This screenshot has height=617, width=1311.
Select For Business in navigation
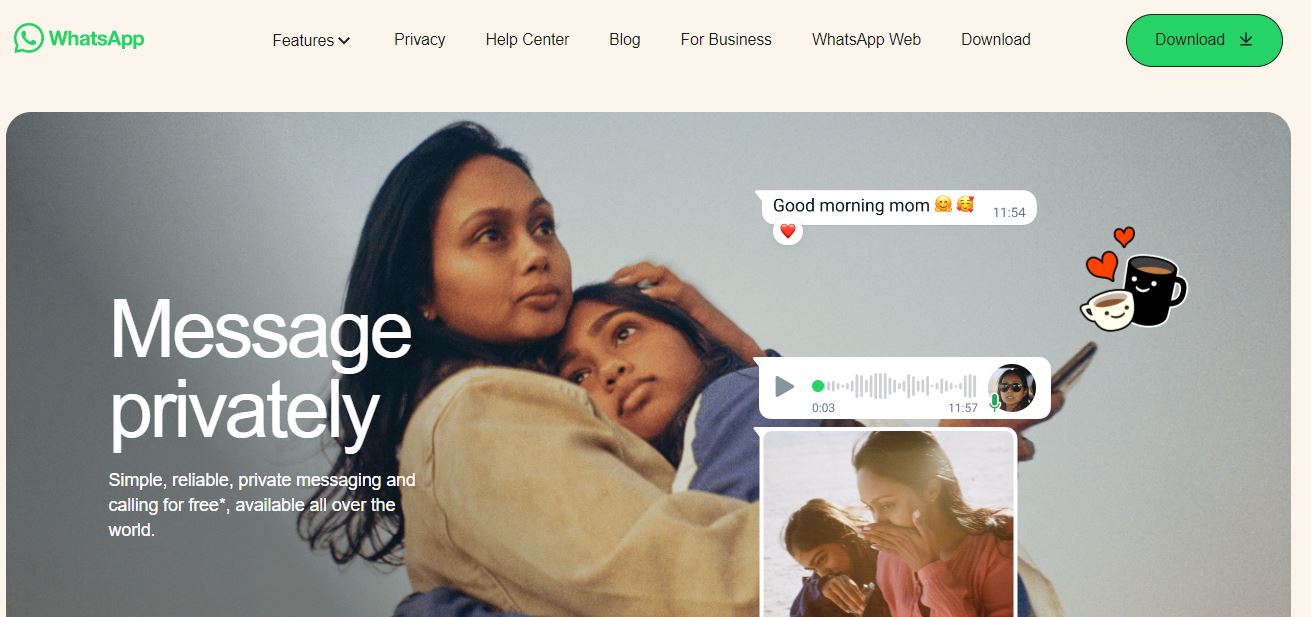point(726,40)
